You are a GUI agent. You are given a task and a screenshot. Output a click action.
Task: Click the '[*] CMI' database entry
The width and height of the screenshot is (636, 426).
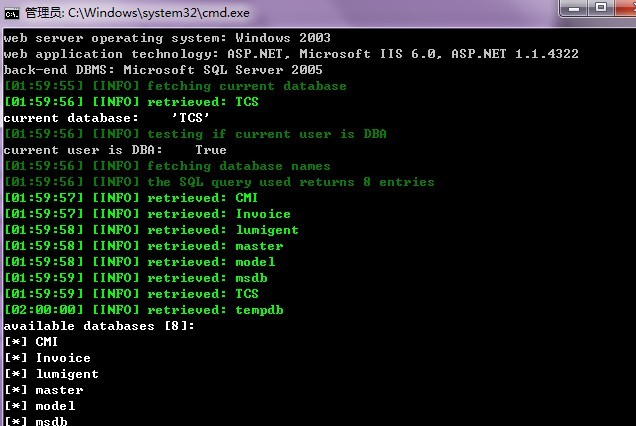[x=31, y=342]
